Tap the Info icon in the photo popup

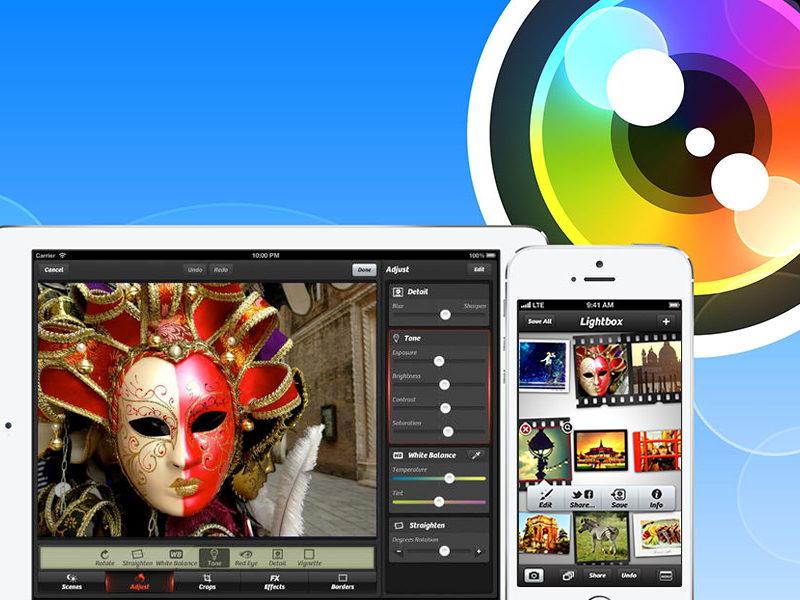pyautogui.click(x=656, y=494)
